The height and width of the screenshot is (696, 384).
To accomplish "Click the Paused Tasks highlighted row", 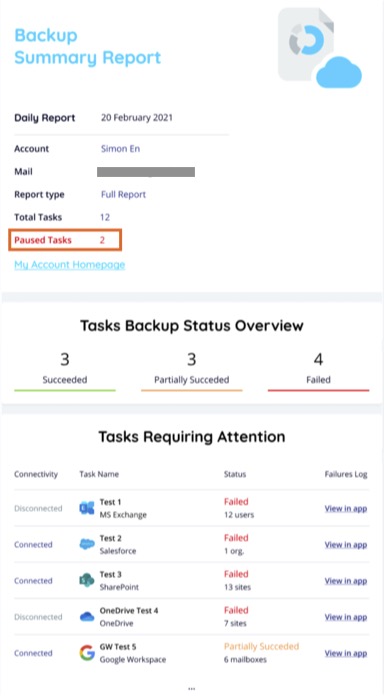I will pyautogui.click(x=65, y=240).
